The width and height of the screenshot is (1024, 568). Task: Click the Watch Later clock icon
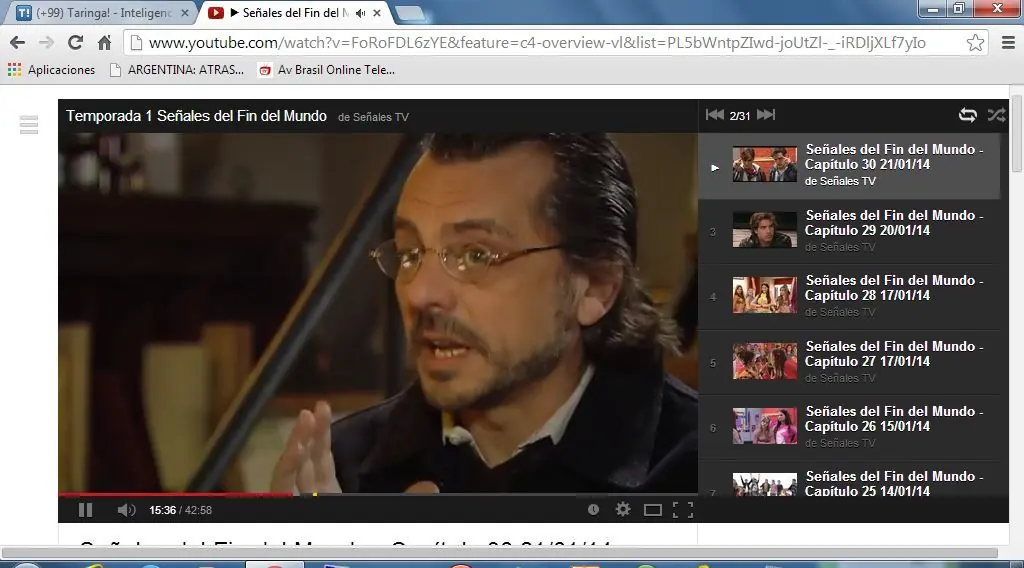pyautogui.click(x=593, y=509)
